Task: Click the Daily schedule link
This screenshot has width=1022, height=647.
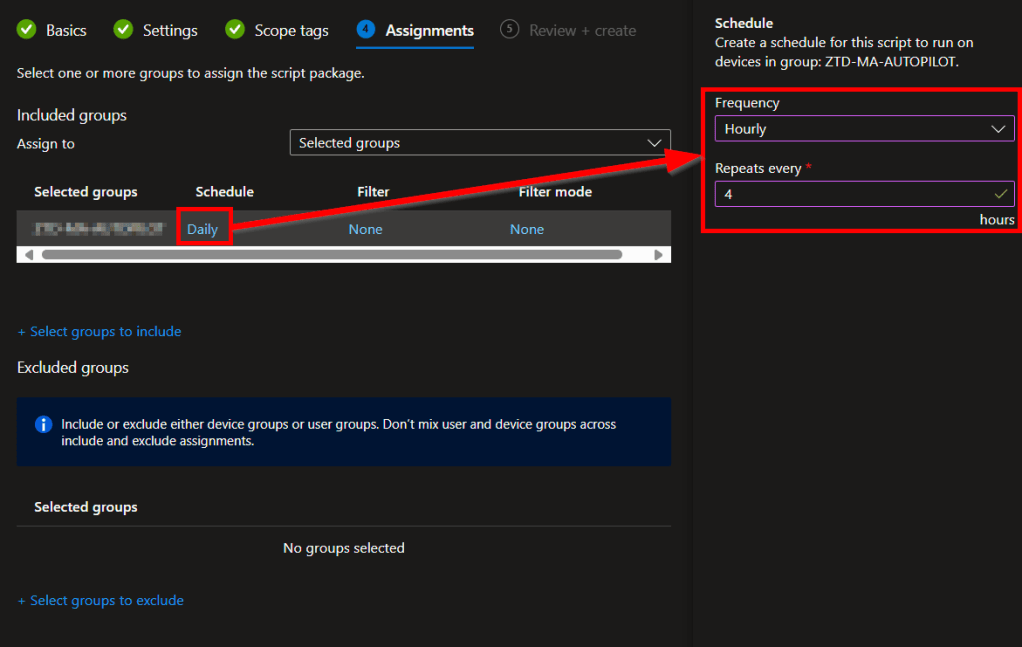Action: (202, 229)
